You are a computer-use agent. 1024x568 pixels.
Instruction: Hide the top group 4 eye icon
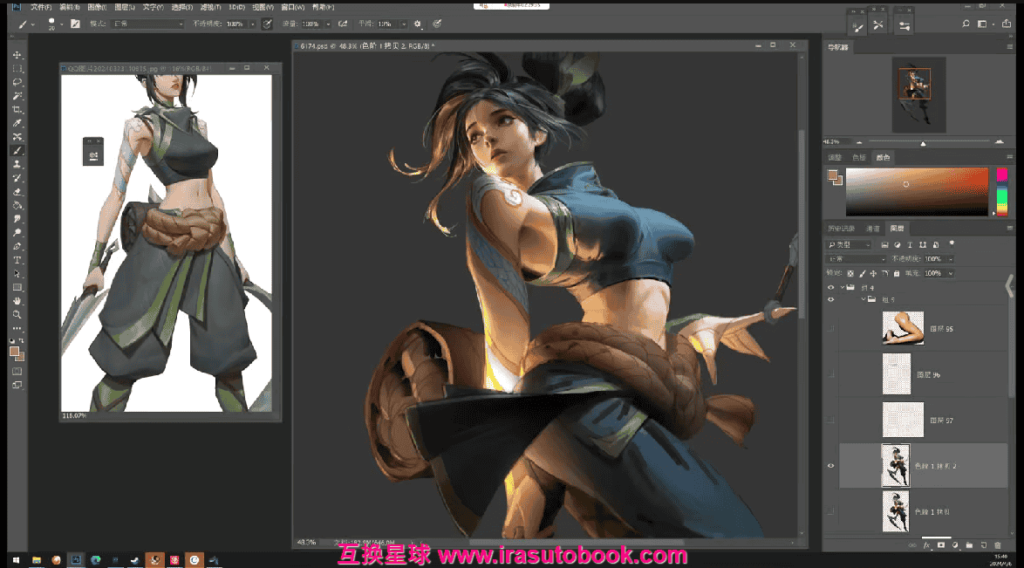pos(831,287)
